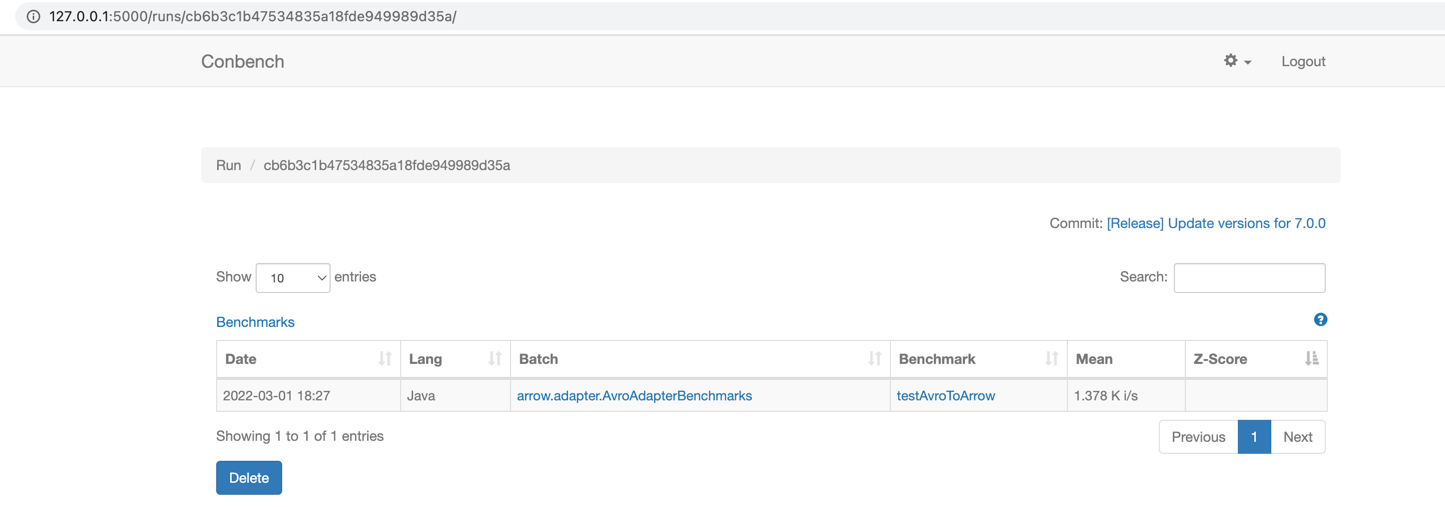Open the Benchmarks link above the table
This screenshot has height=507, width=1445.
[x=255, y=322]
